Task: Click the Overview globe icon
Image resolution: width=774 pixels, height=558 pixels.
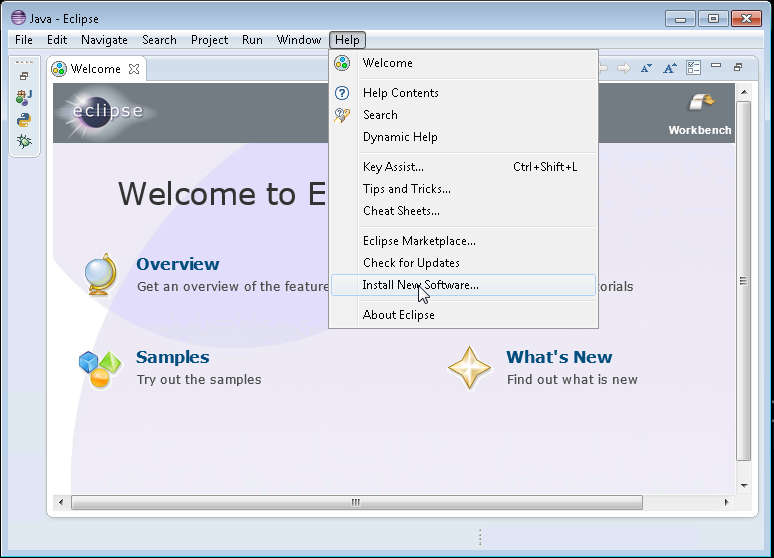Action: (101, 275)
